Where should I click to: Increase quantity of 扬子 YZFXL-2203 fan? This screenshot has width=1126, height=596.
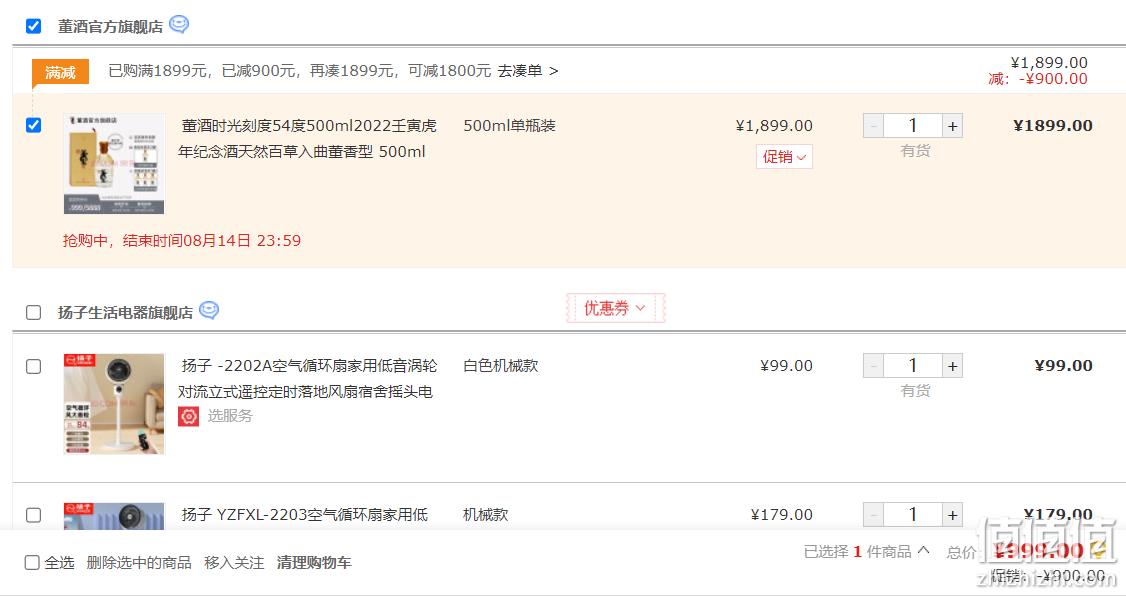coord(952,515)
